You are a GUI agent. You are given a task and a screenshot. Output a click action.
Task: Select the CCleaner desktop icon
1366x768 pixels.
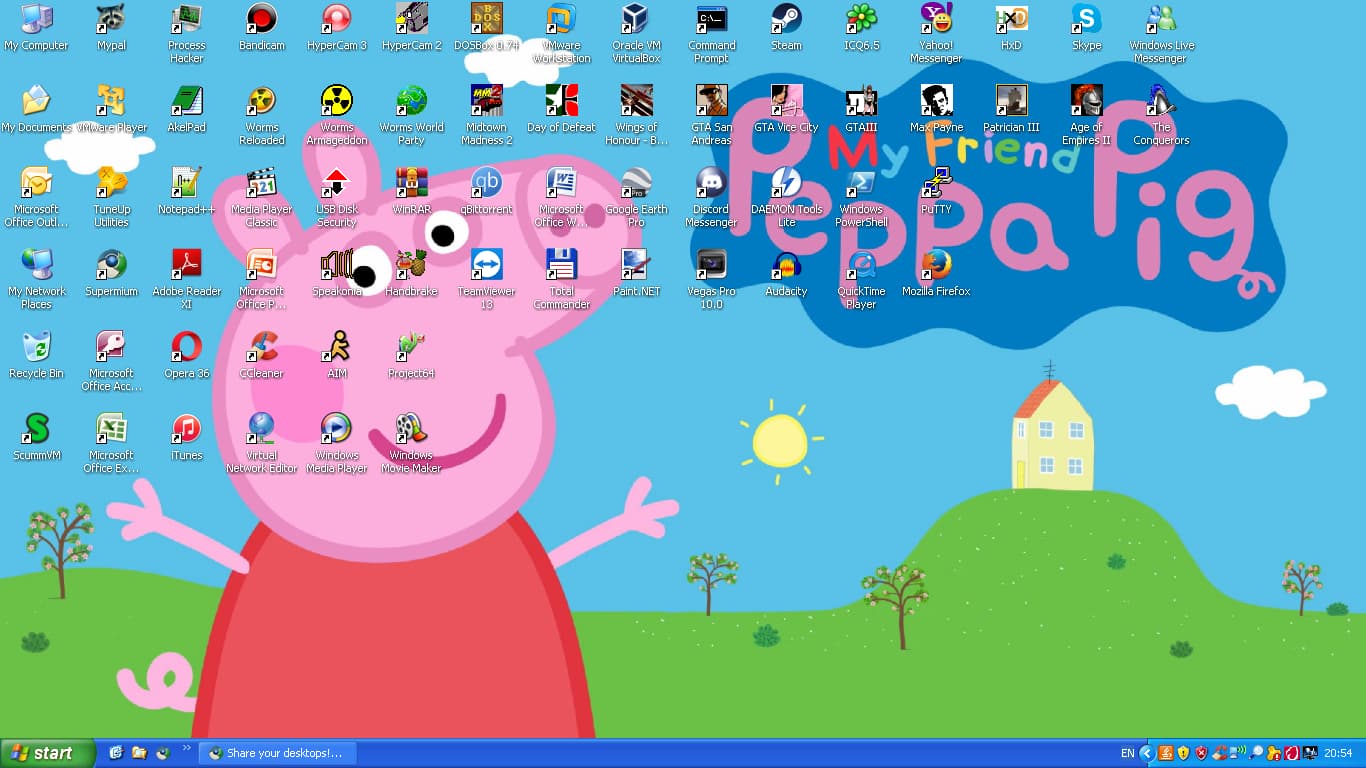click(261, 347)
